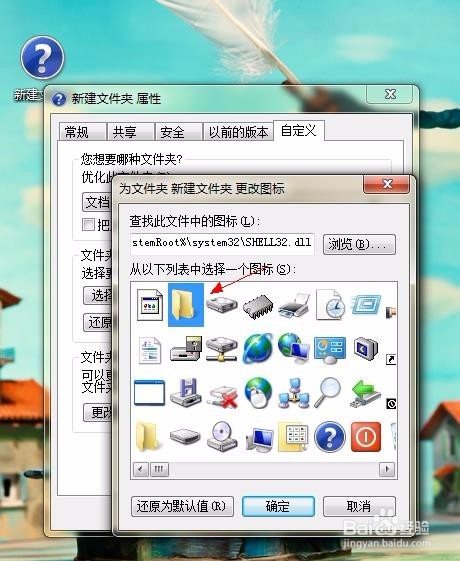Image resolution: width=460 pixels, height=561 pixels.
Task: Select the networked computers icon
Action: 294,394
